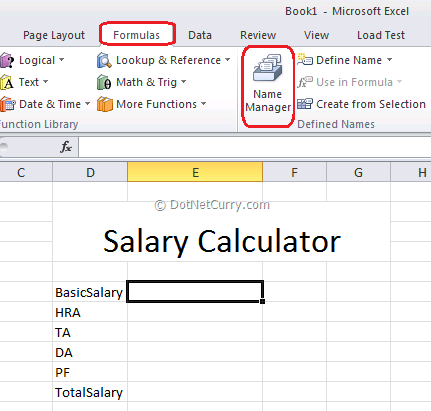The width and height of the screenshot is (431, 411).
Task: Select column G header
Action: click(358, 172)
